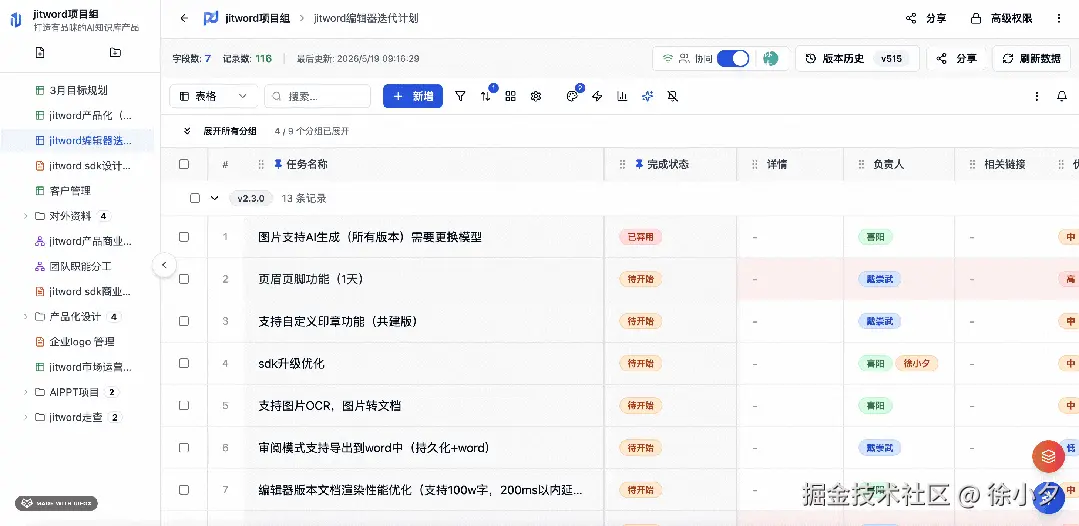Collapse the sidebar with the arrow handle
Image resolution: width=1079 pixels, height=526 pixels.
[164, 264]
